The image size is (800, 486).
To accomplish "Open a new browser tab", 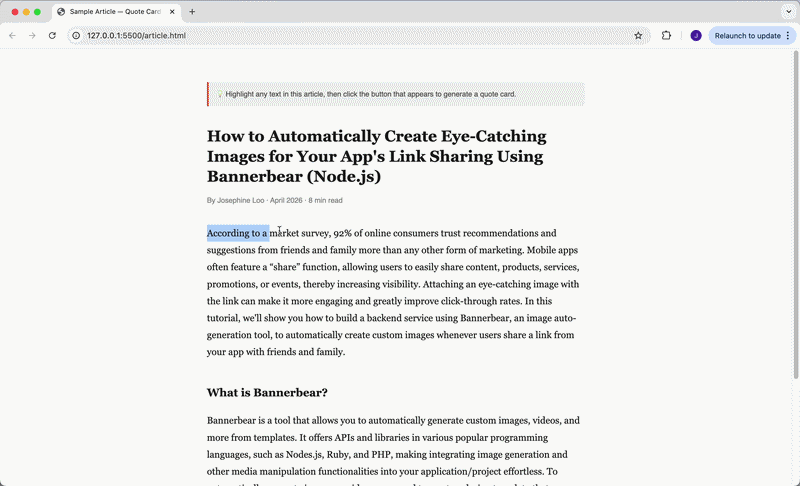I will [192, 12].
